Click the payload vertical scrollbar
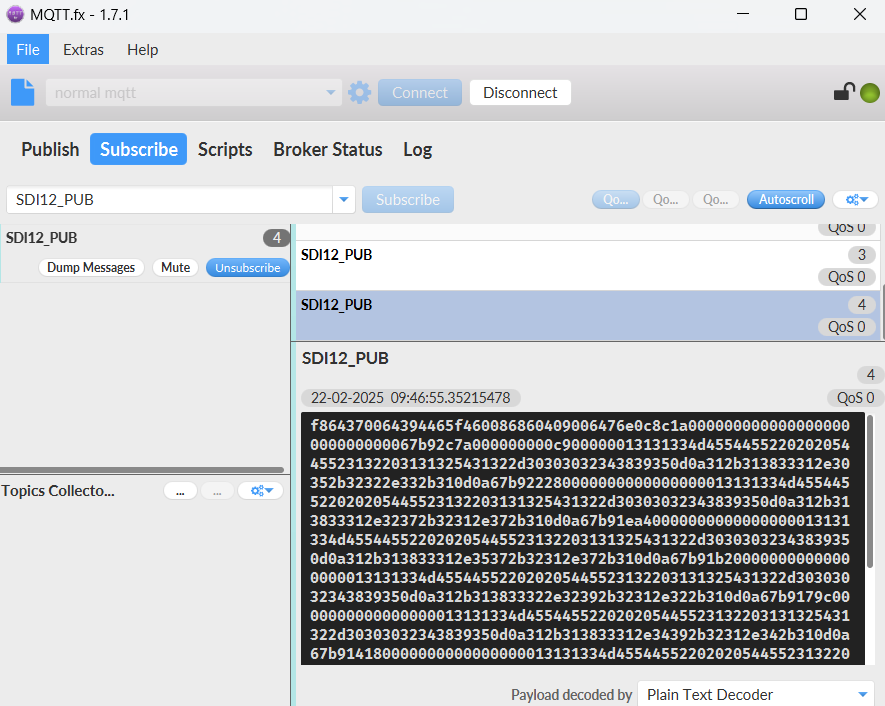Viewport: 885px width, 706px height. (870, 491)
